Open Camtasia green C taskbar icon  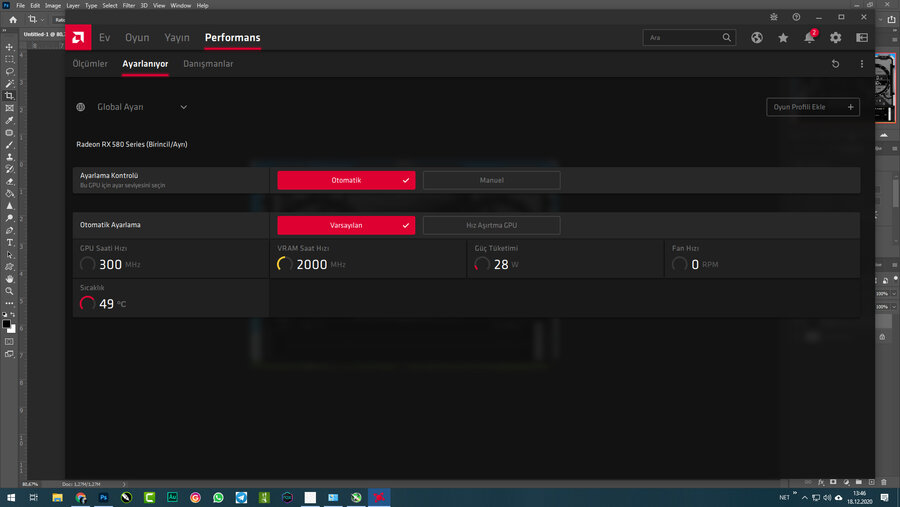(149, 497)
